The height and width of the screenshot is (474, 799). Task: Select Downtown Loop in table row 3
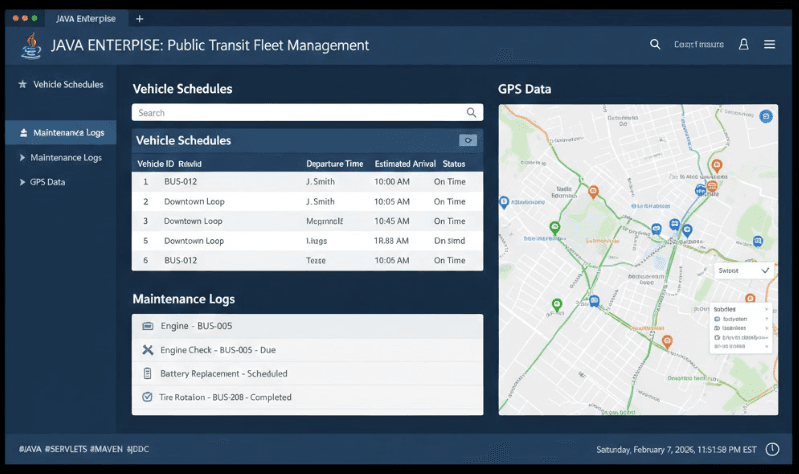[x=193, y=221]
